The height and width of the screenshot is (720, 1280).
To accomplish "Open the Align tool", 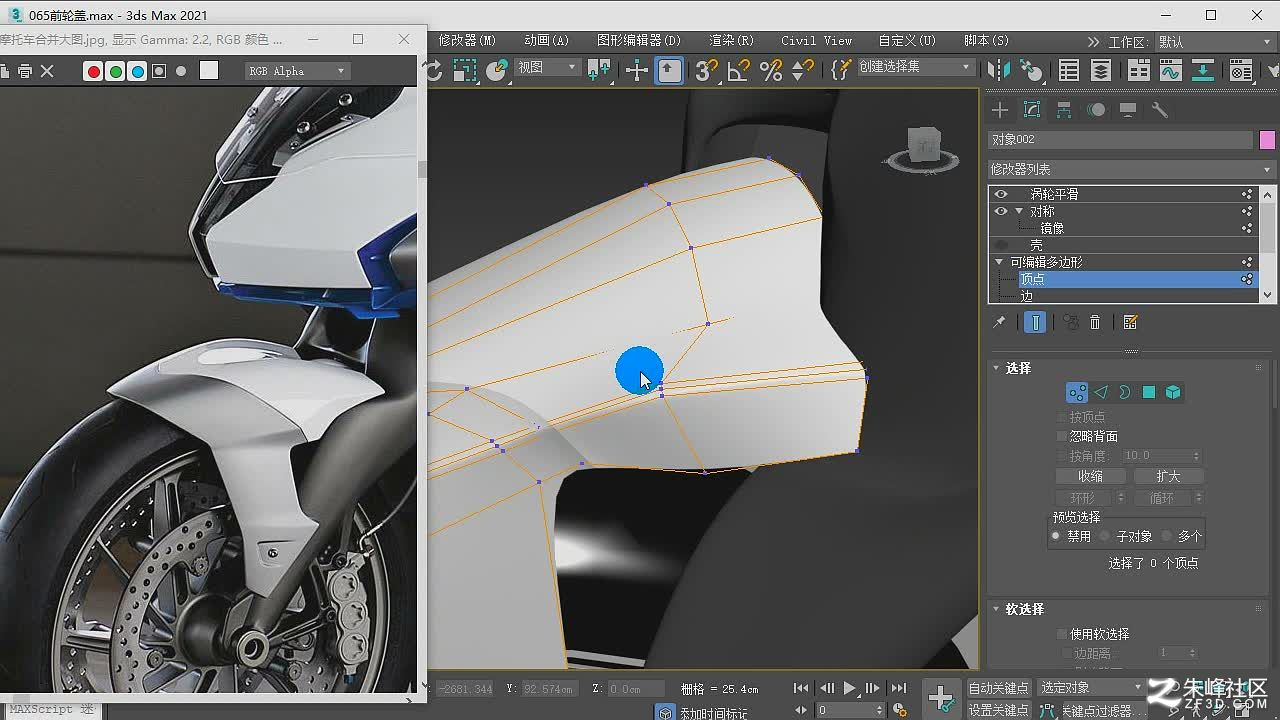I will [x=1031, y=70].
